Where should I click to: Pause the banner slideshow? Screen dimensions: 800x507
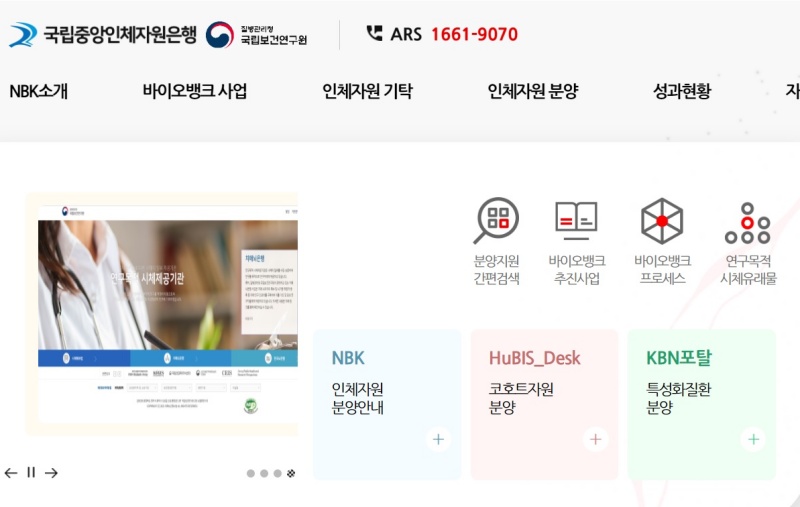(31, 473)
